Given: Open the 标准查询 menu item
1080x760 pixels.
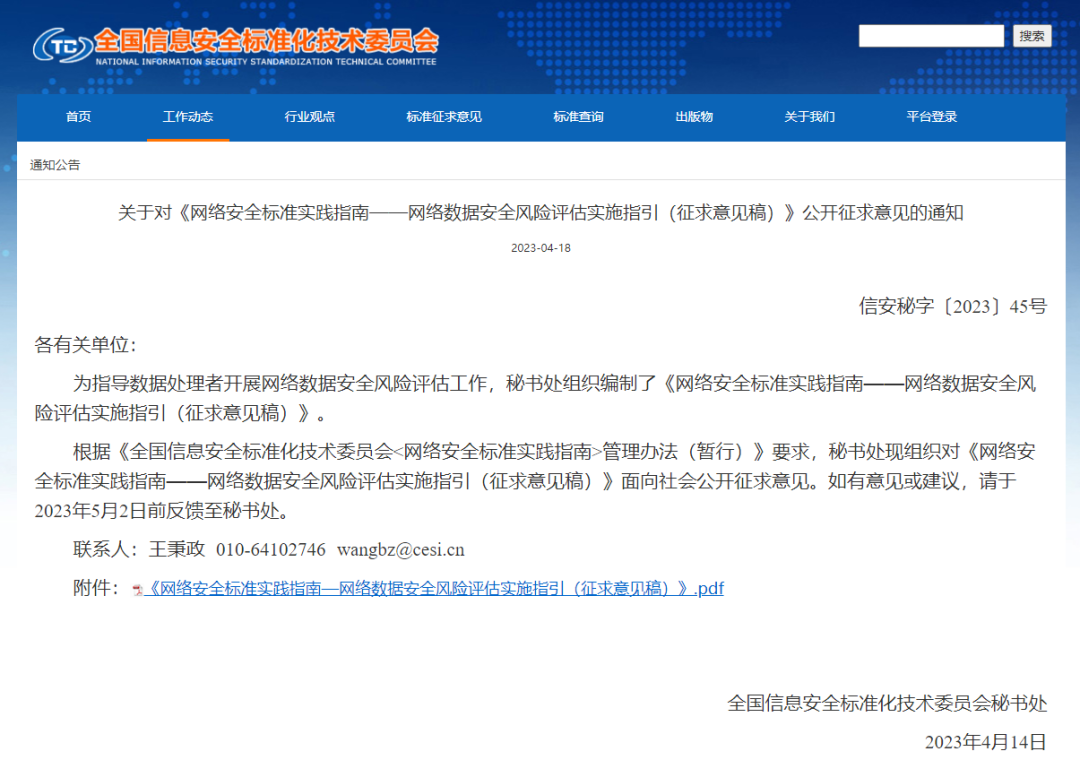Looking at the screenshot, I should 579,116.
